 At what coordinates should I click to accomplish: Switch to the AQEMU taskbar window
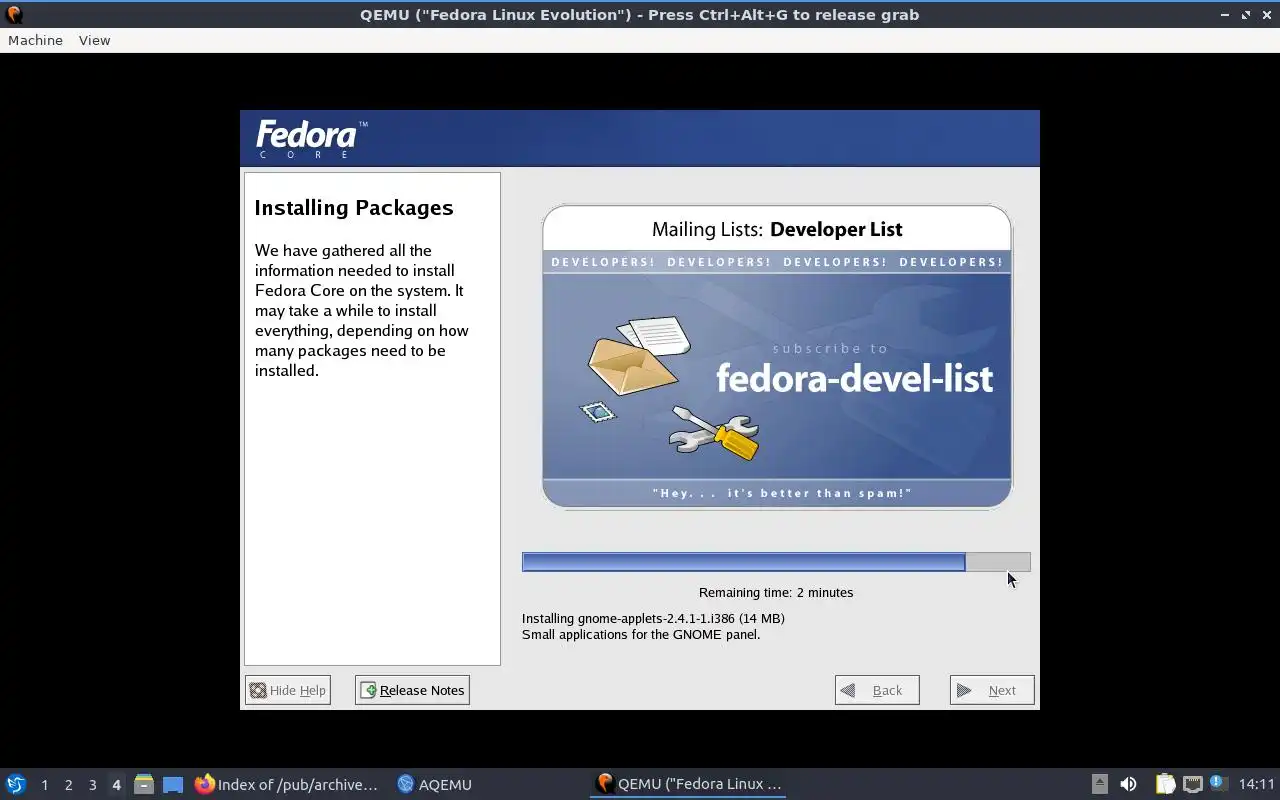pyautogui.click(x=434, y=784)
